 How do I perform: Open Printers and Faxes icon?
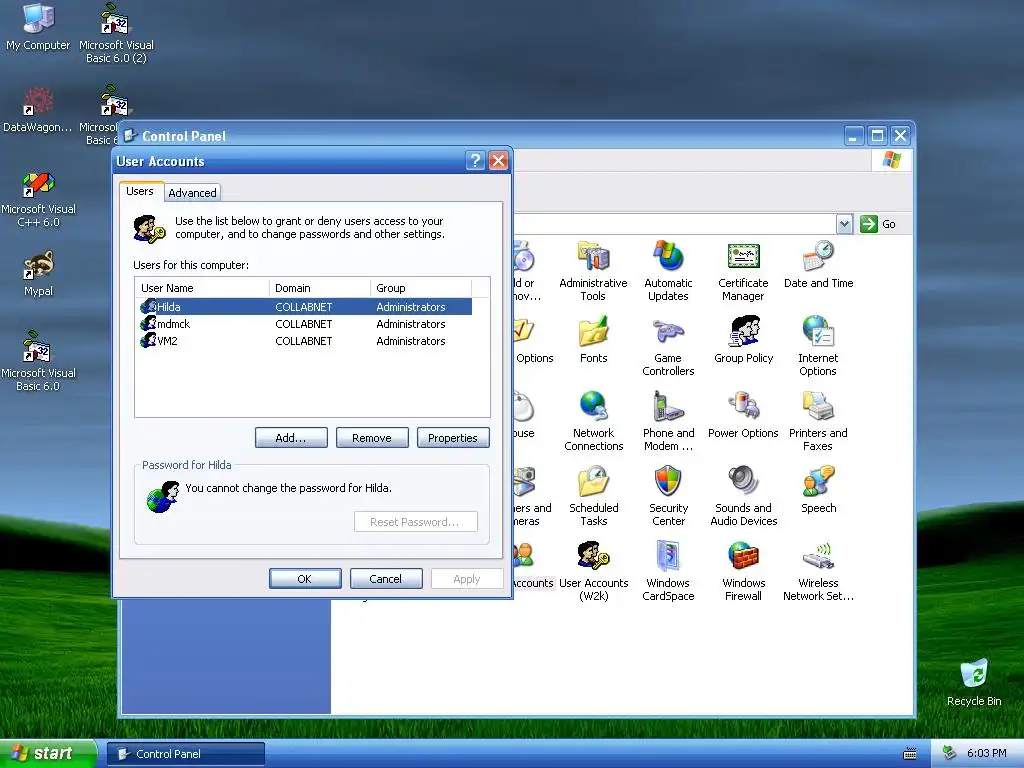pos(818,422)
